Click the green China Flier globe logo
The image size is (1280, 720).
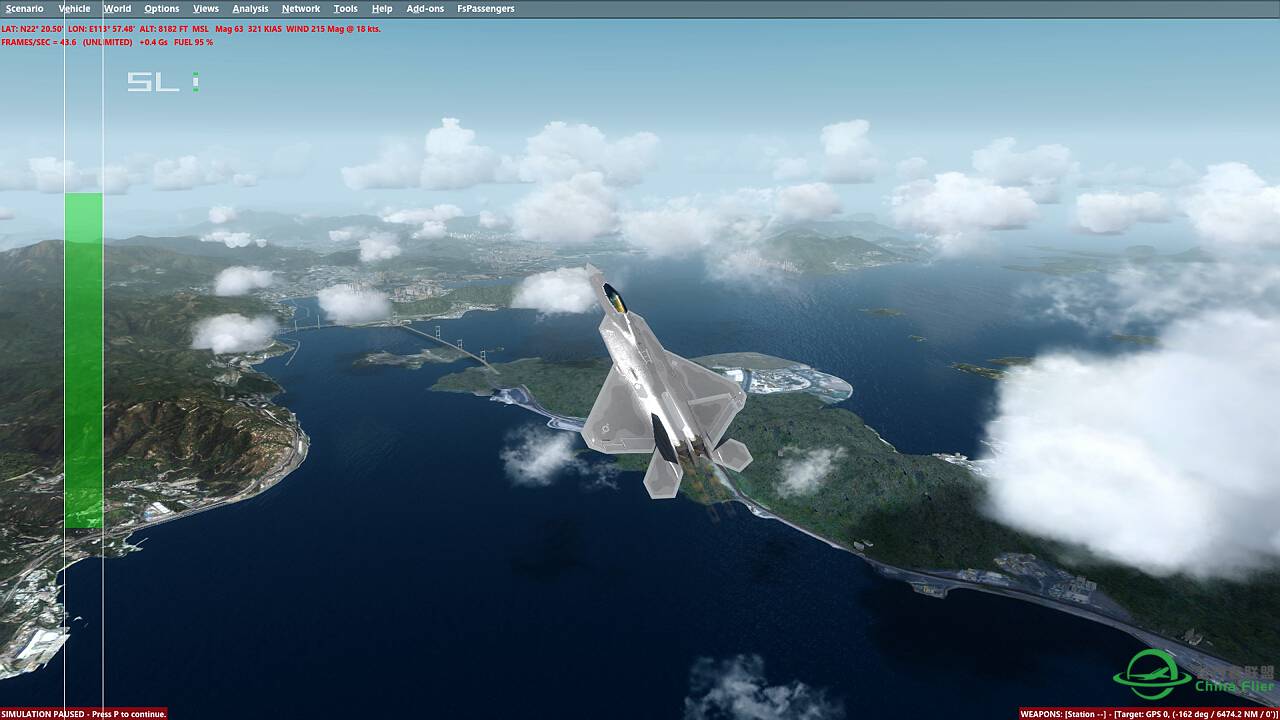coord(1152,674)
